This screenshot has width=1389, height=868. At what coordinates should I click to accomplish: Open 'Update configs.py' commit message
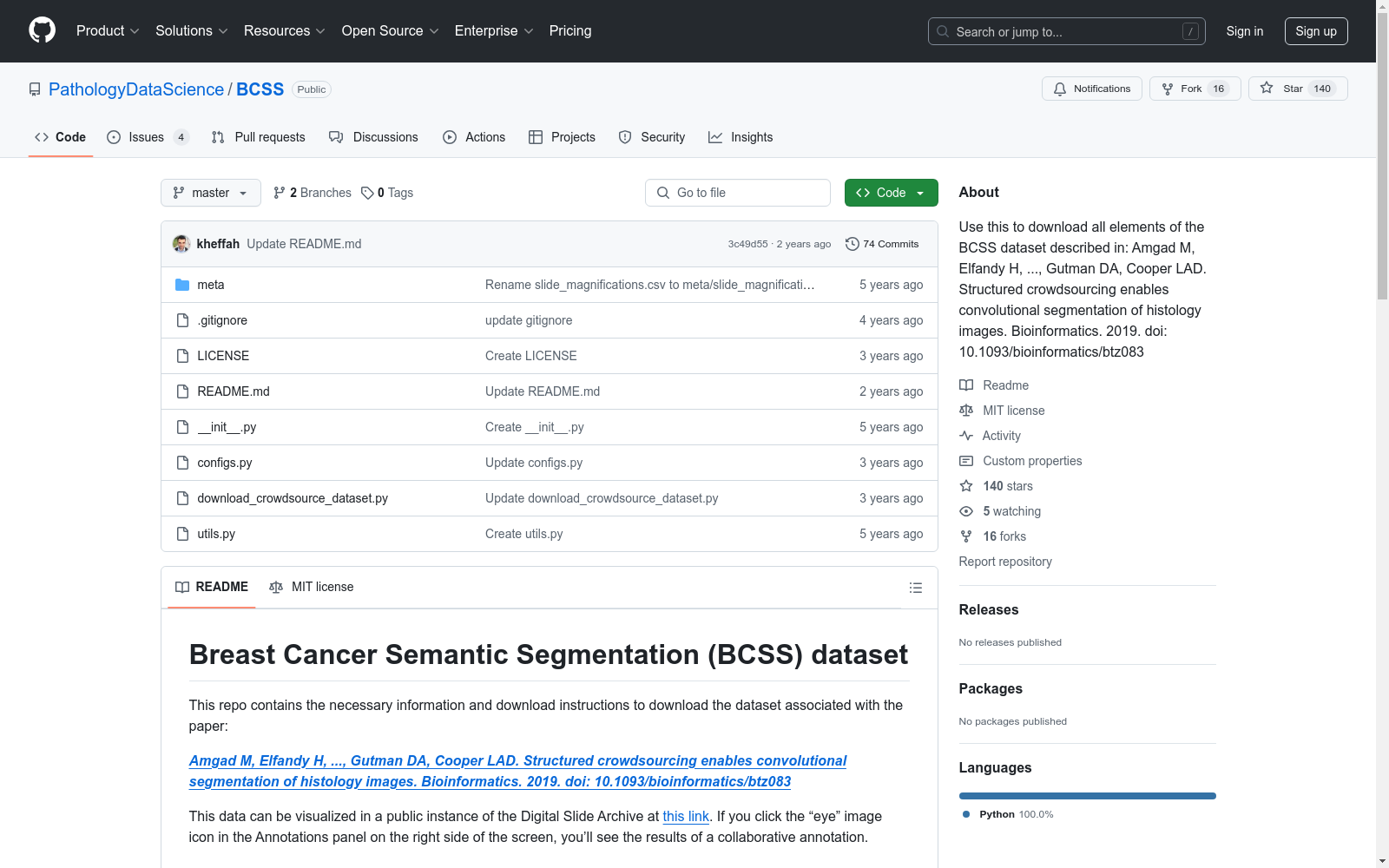coord(534,463)
